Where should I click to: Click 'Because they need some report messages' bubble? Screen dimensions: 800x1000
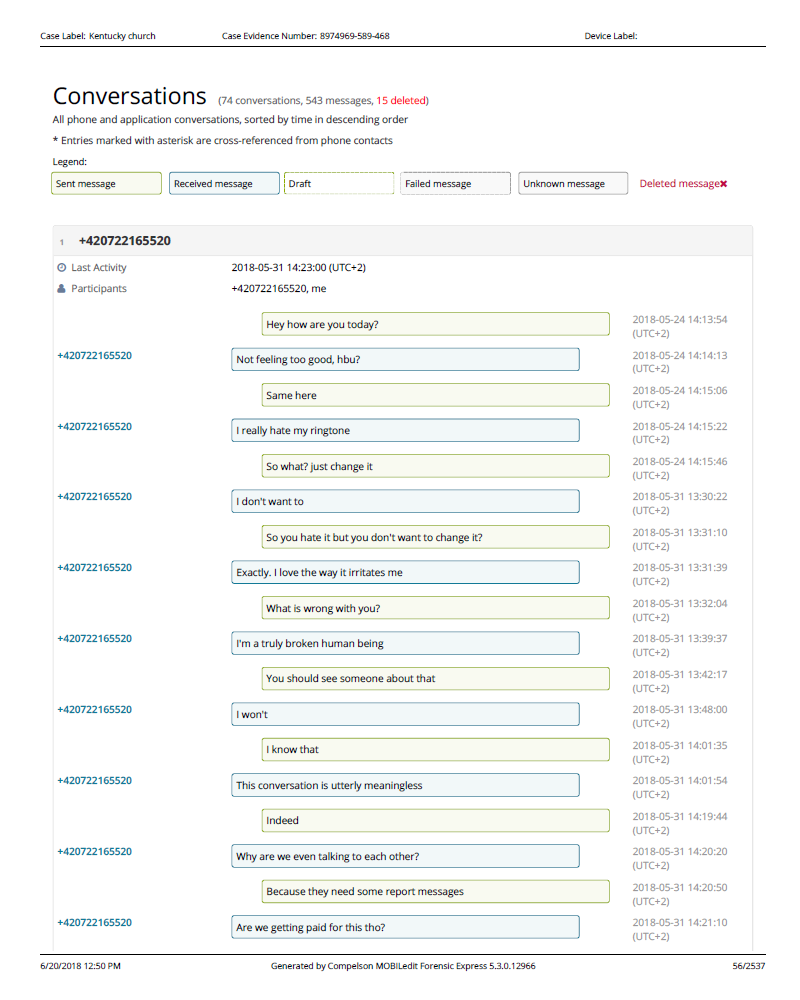tap(435, 891)
